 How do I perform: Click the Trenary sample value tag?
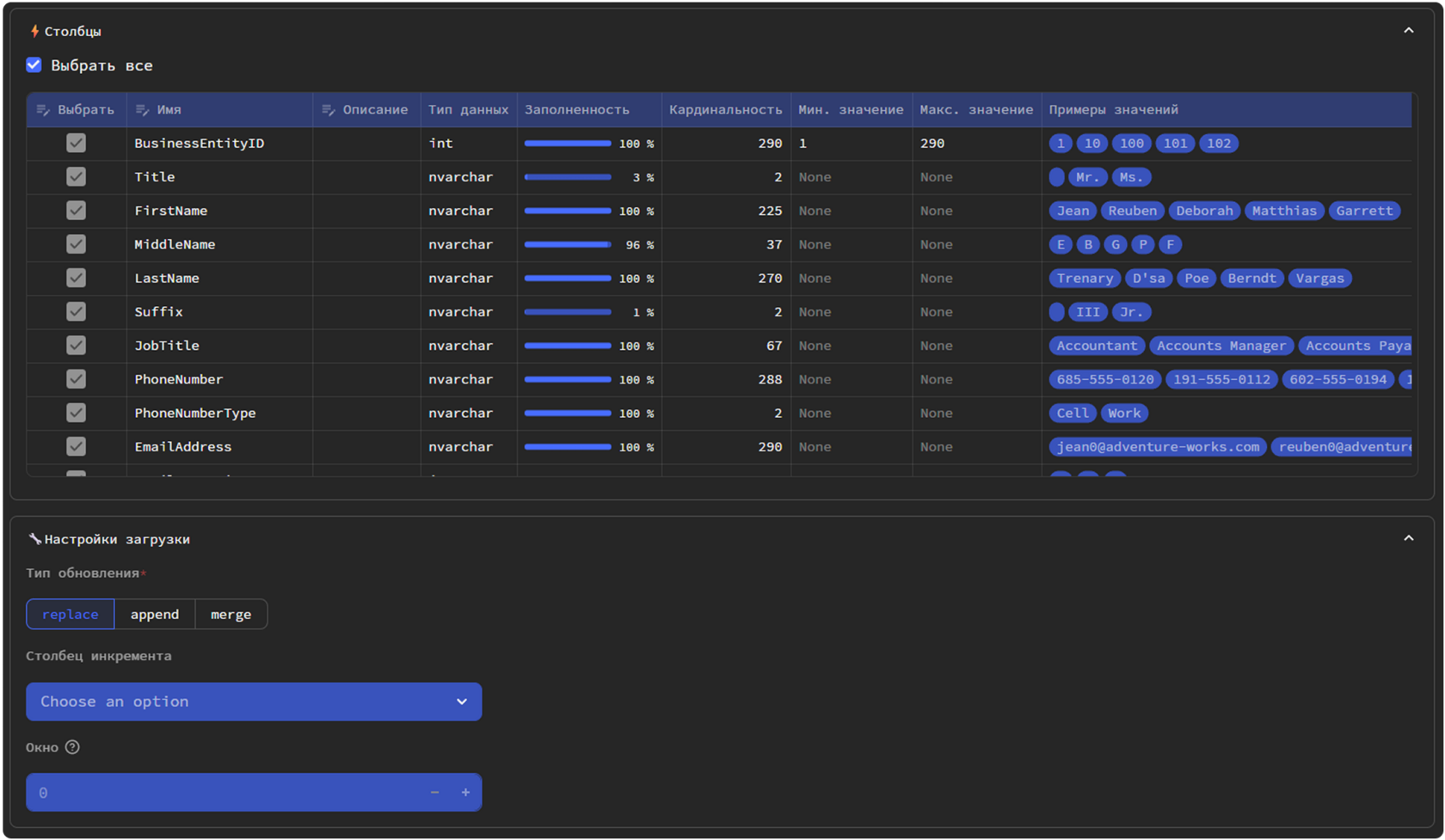point(1085,278)
